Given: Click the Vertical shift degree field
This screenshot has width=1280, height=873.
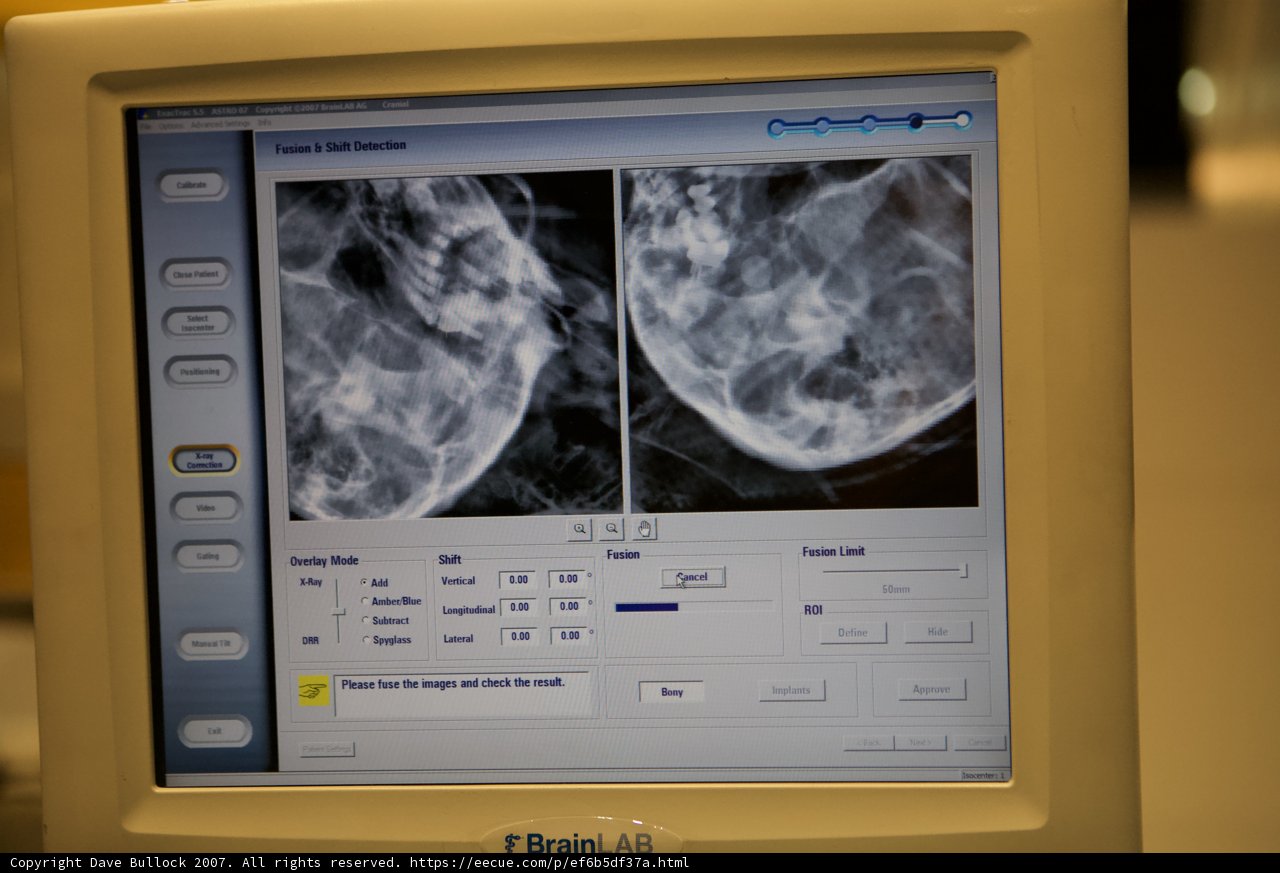Looking at the screenshot, I should (567, 579).
